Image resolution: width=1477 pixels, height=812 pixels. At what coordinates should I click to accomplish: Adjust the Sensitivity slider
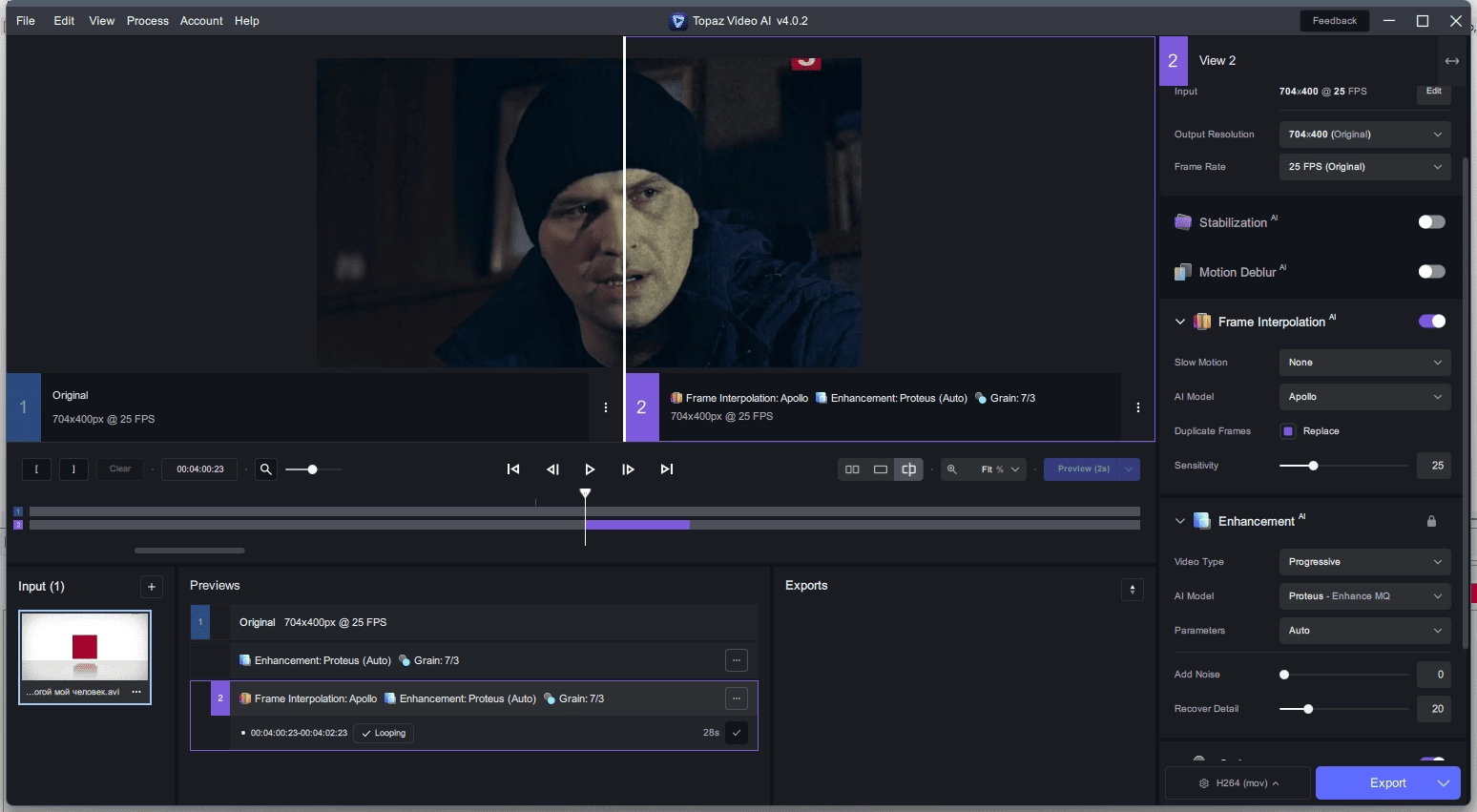click(1343, 466)
